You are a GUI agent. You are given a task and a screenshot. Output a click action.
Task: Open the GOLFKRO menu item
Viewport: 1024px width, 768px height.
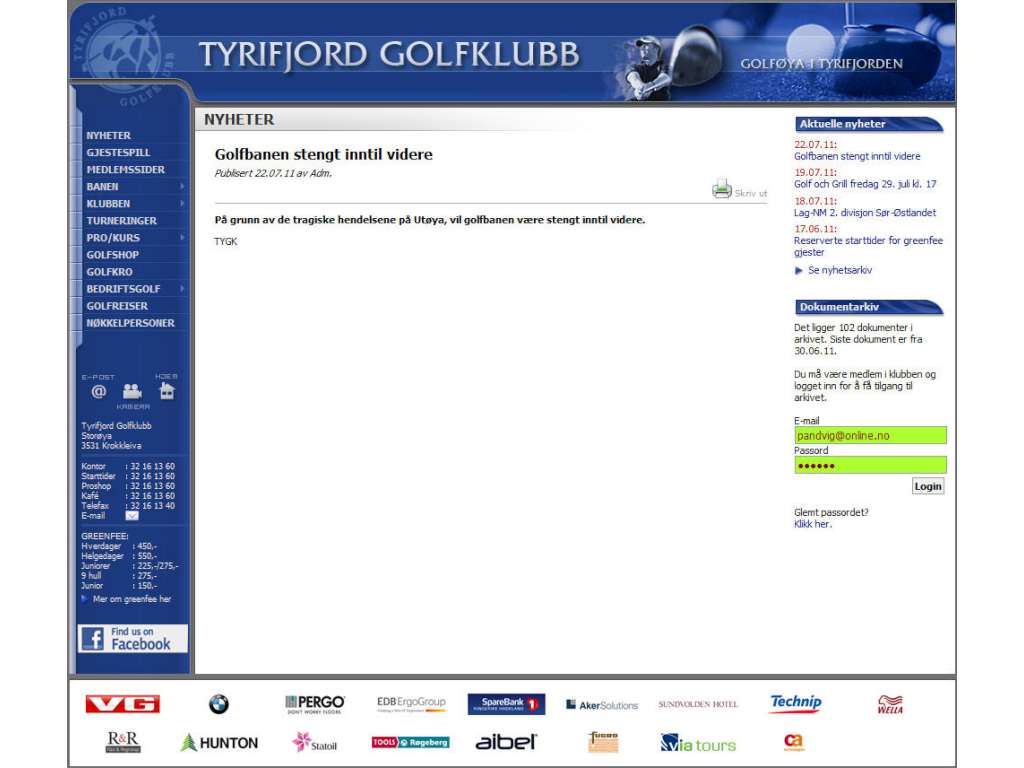109,272
